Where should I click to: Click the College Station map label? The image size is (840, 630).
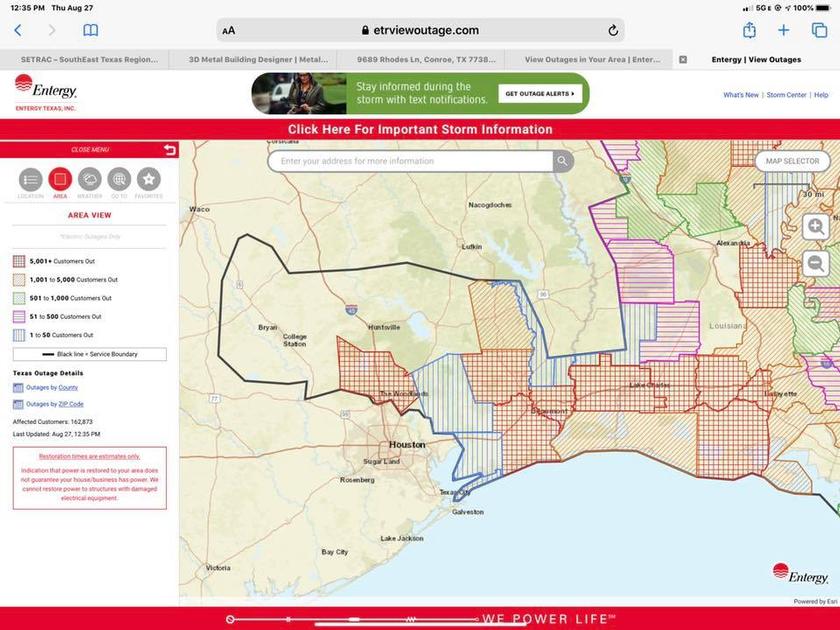295,340
